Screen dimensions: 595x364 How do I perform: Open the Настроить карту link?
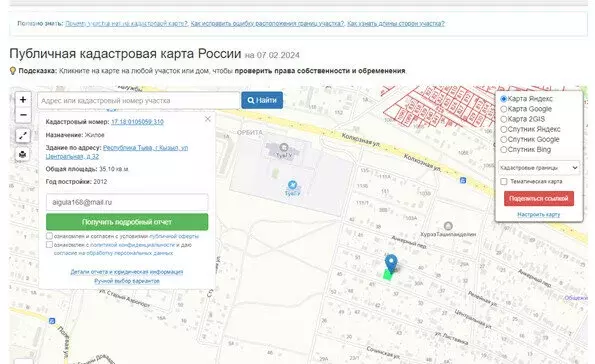539,215
